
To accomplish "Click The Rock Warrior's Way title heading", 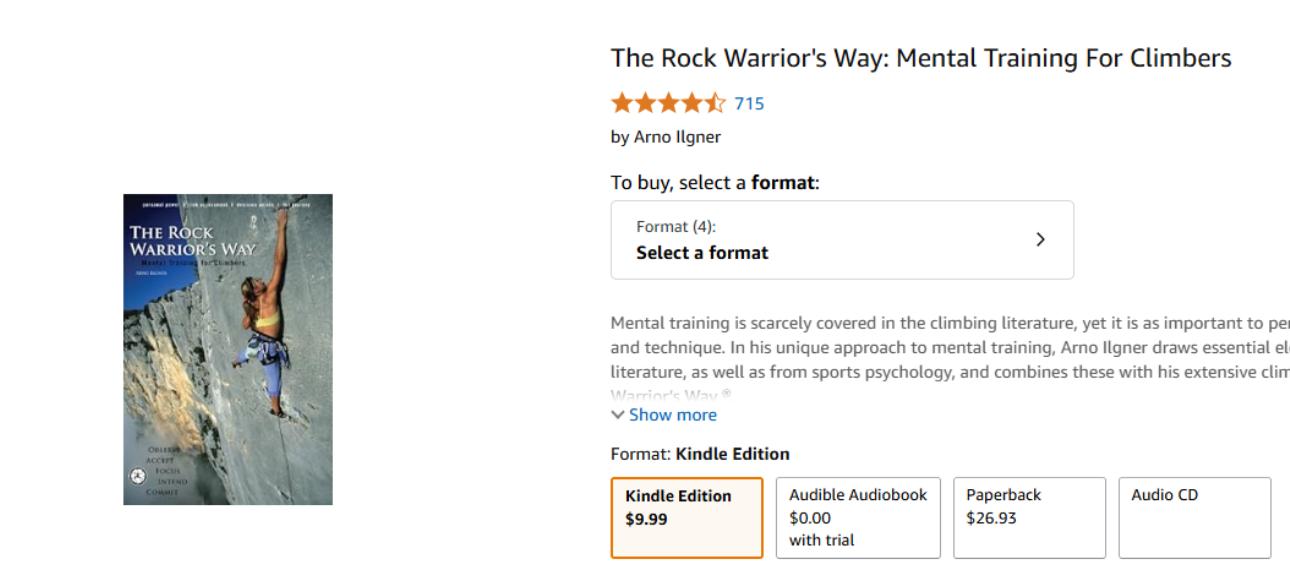I will coord(921,58).
